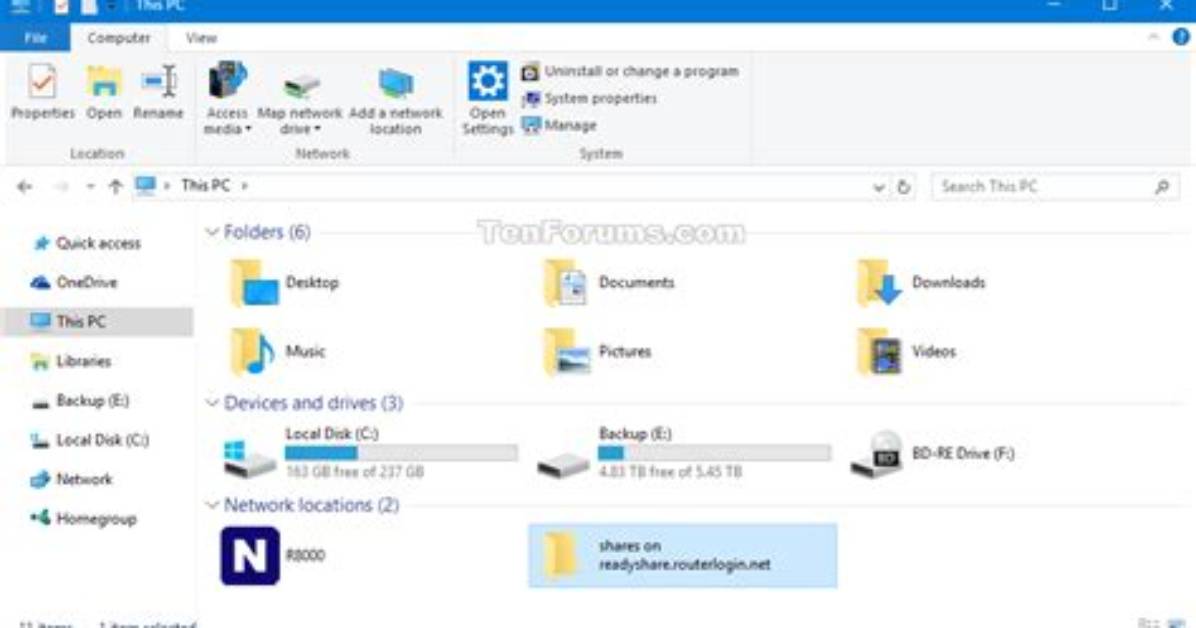Go forward with the forward arrow
The image size is (1196, 628).
(x=61, y=186)
